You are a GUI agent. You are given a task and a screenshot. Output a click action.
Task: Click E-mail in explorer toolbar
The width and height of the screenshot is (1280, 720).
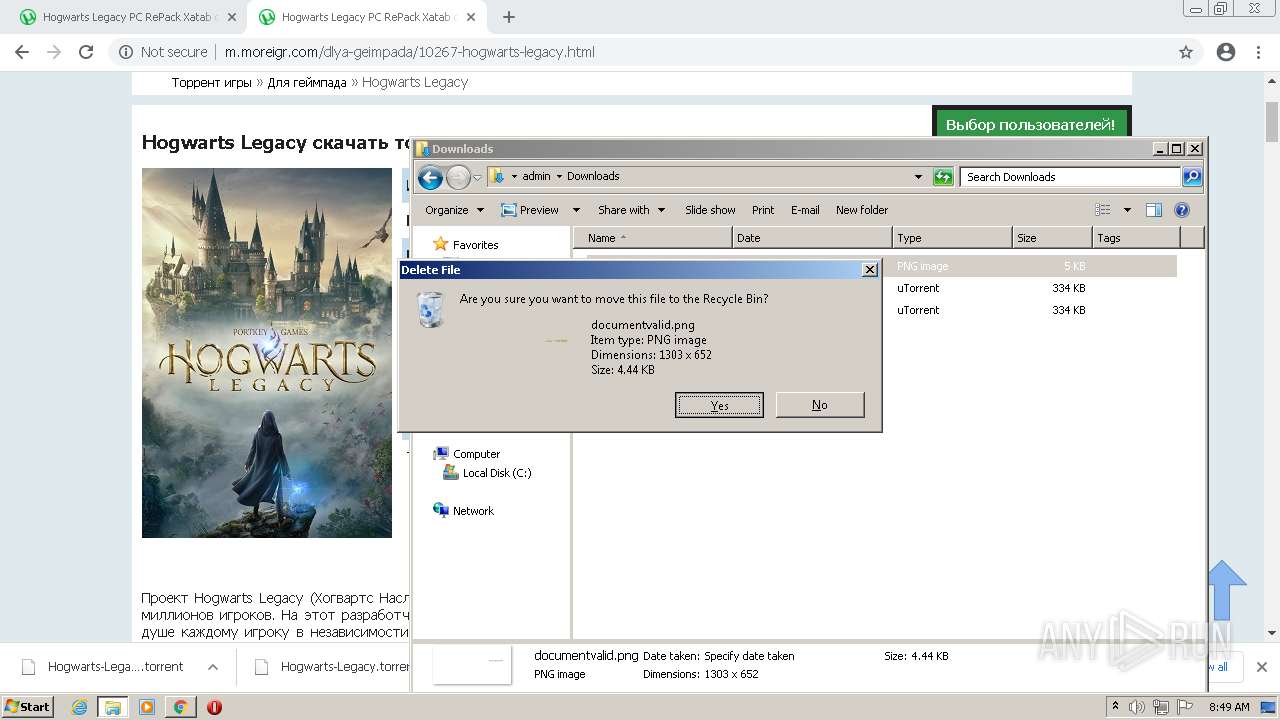[x=805, y=210]
